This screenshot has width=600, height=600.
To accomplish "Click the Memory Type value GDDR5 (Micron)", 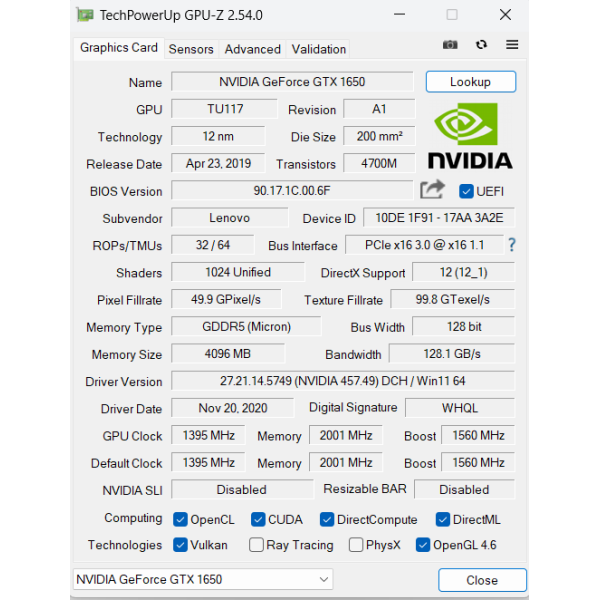I will [246, 326].
